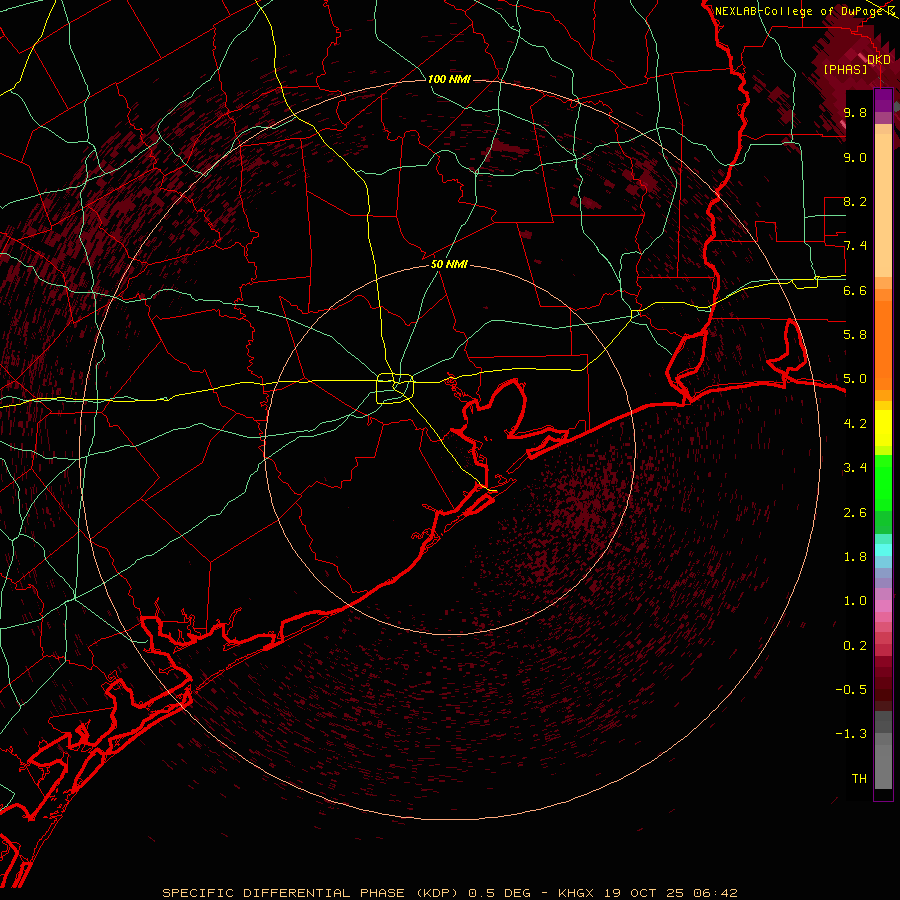Click the [PHAS] units label
The image size is (900, 900).
pos(845,70)
